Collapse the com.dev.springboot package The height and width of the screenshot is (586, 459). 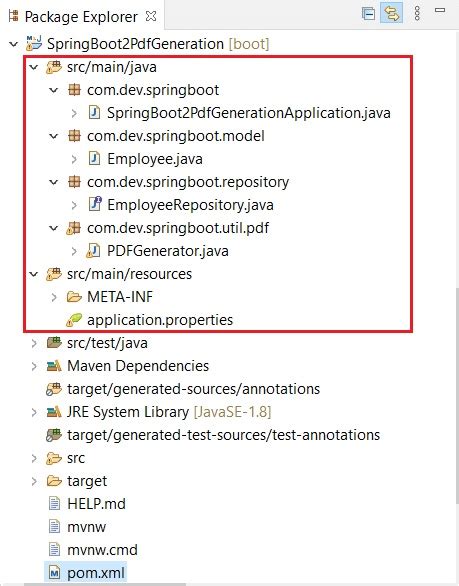coord(54,90)
